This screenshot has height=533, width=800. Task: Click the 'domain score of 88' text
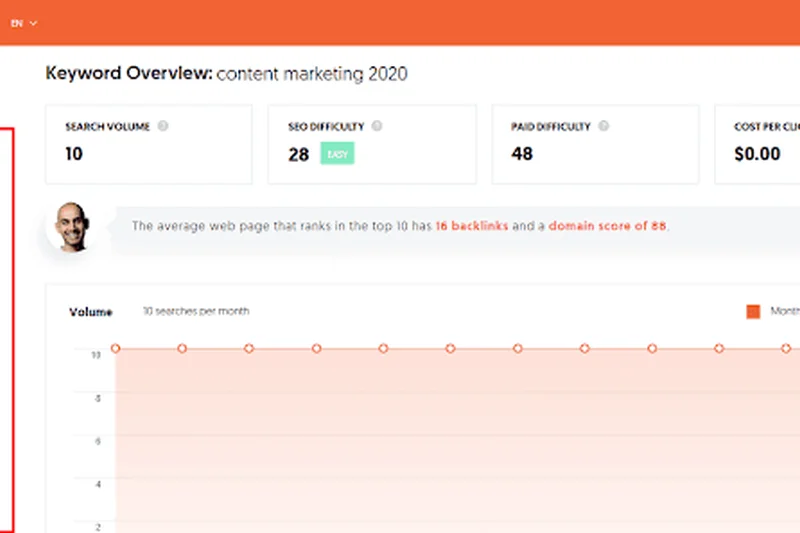point(607,226)
